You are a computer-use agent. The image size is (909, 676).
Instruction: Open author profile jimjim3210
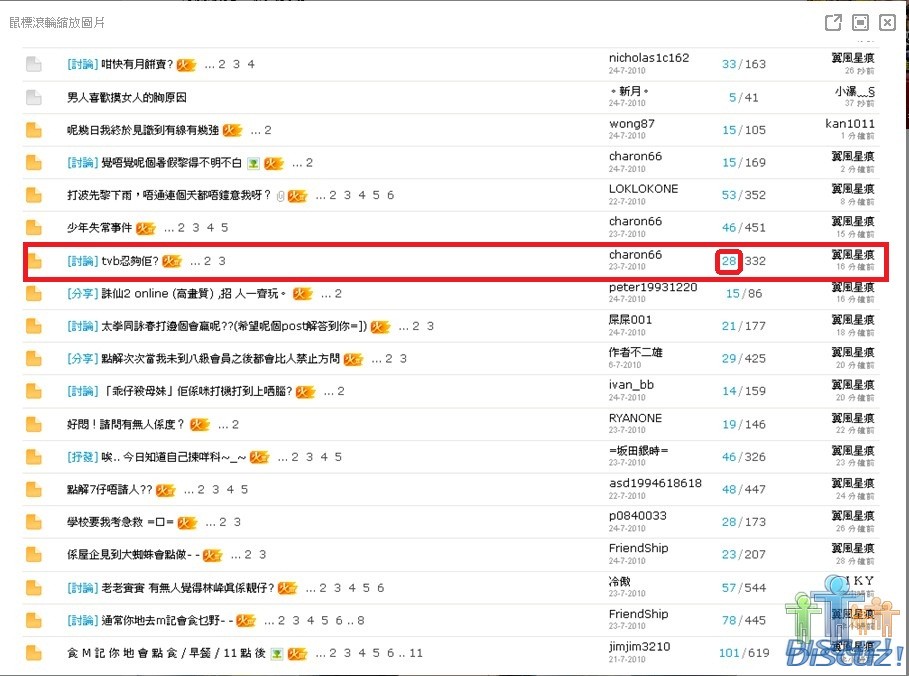[639, 647]
